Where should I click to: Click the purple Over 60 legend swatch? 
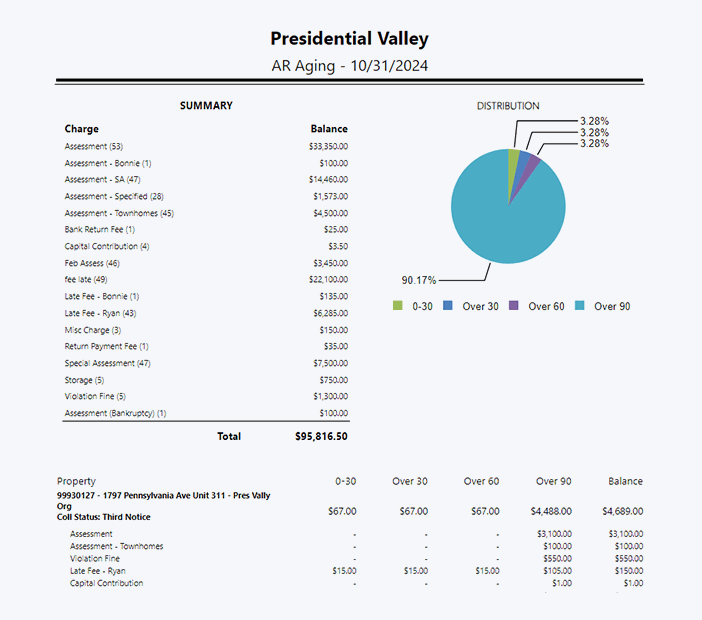tap(514, 306)
